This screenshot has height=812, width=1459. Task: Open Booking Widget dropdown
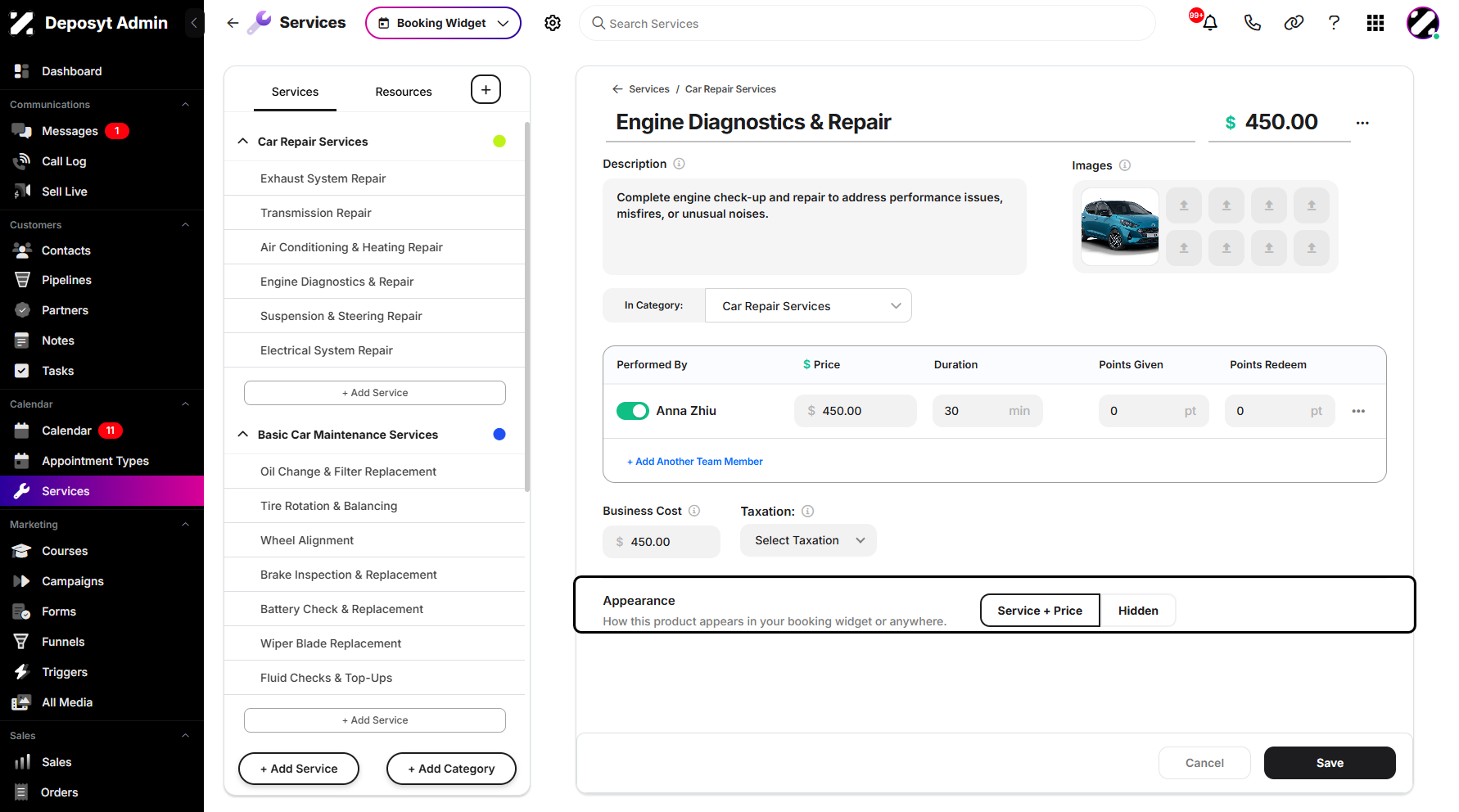coord(443,23)
